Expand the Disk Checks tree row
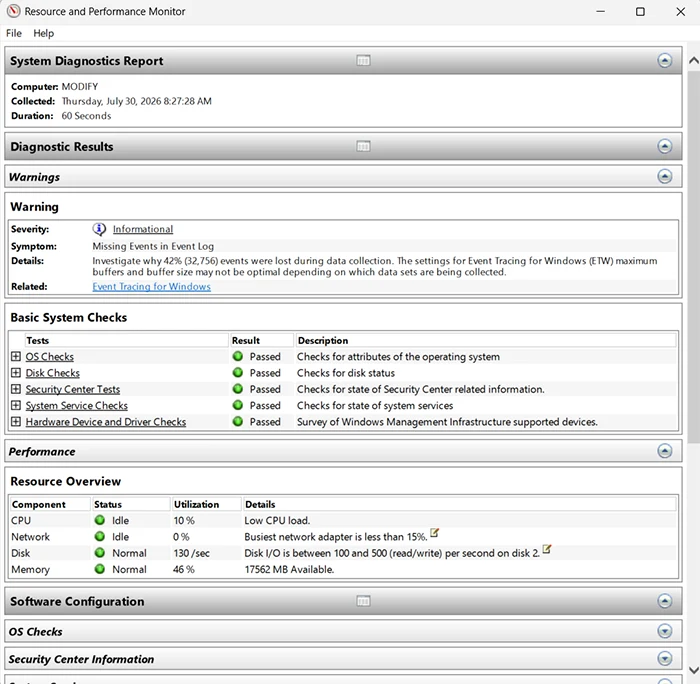The image size is (700, 684). 16,372
